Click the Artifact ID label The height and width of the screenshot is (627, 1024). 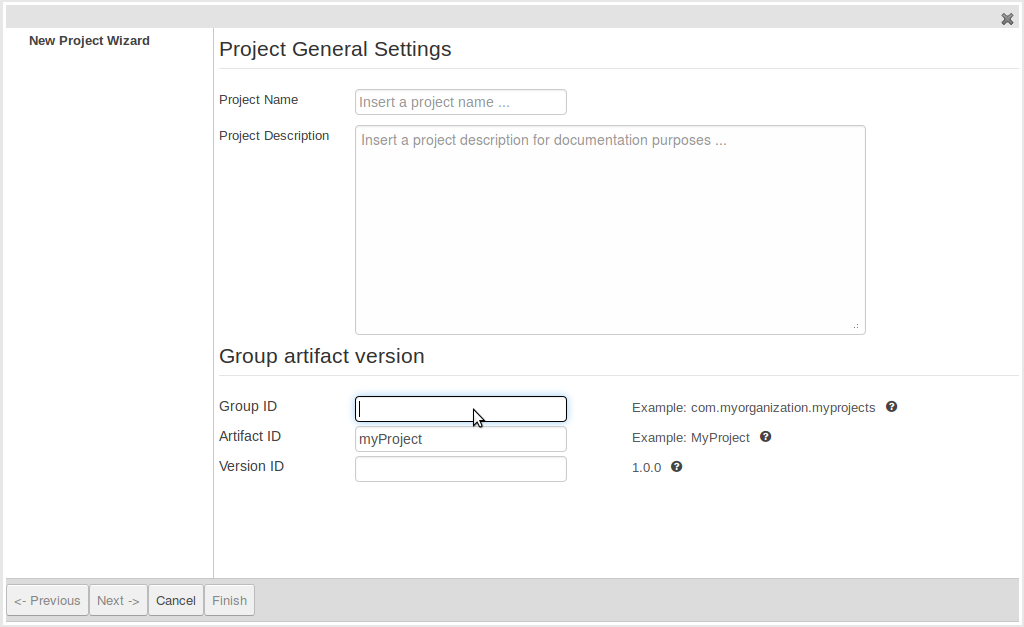[250, 436]
